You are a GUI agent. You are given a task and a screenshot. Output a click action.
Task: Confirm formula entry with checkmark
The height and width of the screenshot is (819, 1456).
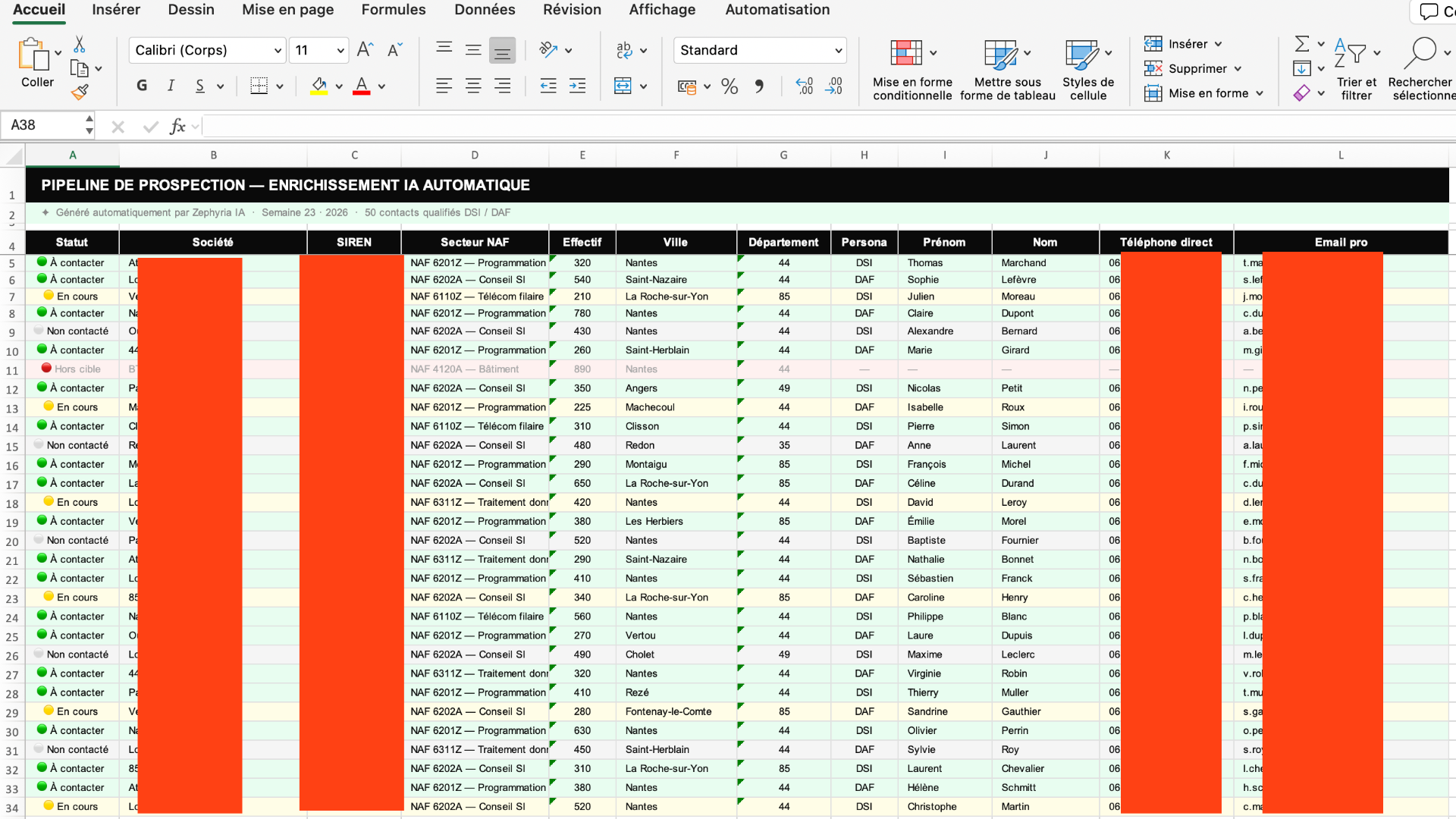(150, 127)
